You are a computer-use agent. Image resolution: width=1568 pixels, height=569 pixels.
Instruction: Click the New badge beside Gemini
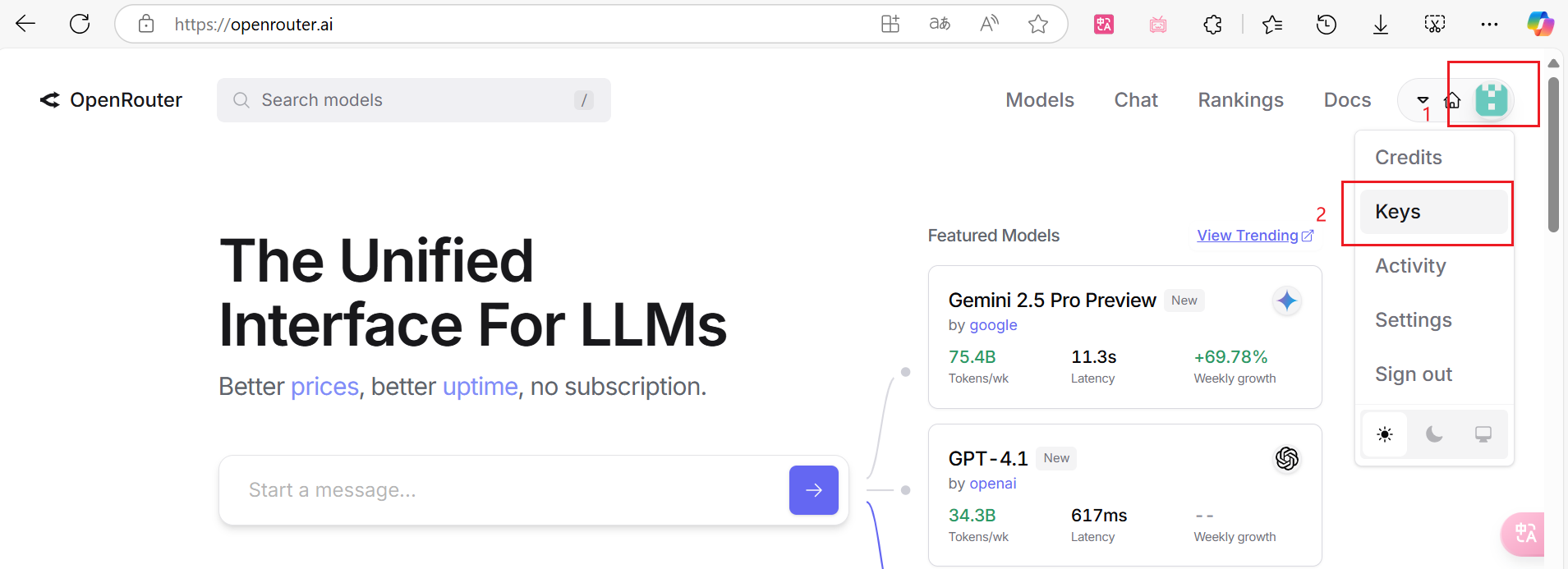[x=1184, y=301]
